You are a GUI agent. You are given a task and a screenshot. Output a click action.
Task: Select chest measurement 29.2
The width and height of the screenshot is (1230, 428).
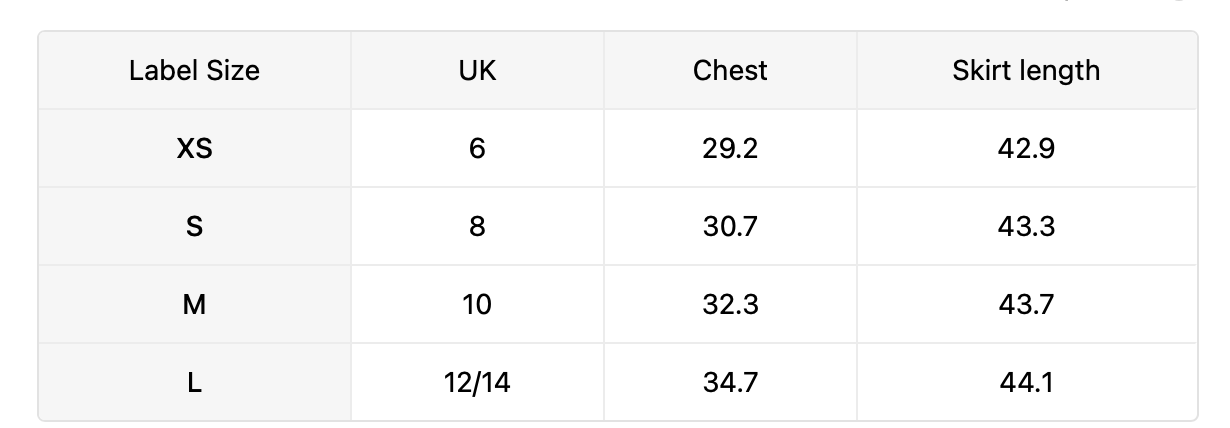click(x=730, y=148)
